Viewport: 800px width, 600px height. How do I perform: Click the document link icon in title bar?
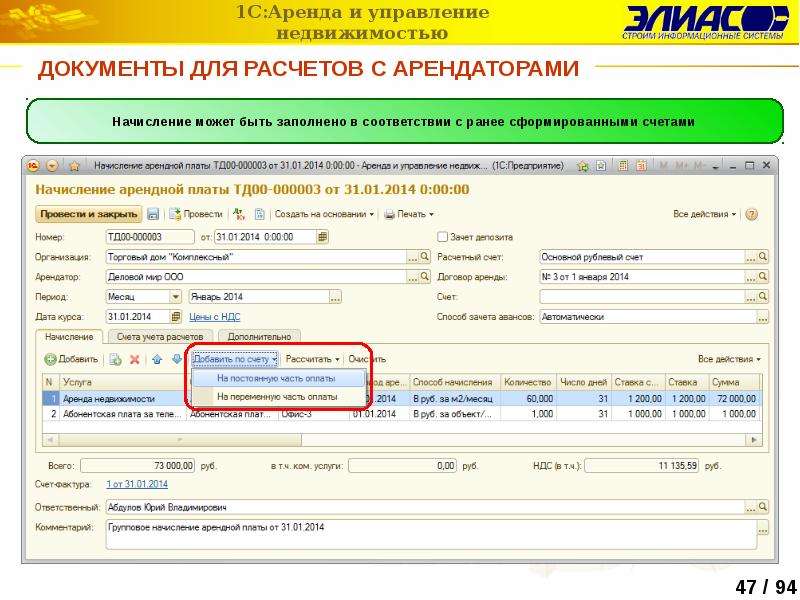click(x=601, y=166)
